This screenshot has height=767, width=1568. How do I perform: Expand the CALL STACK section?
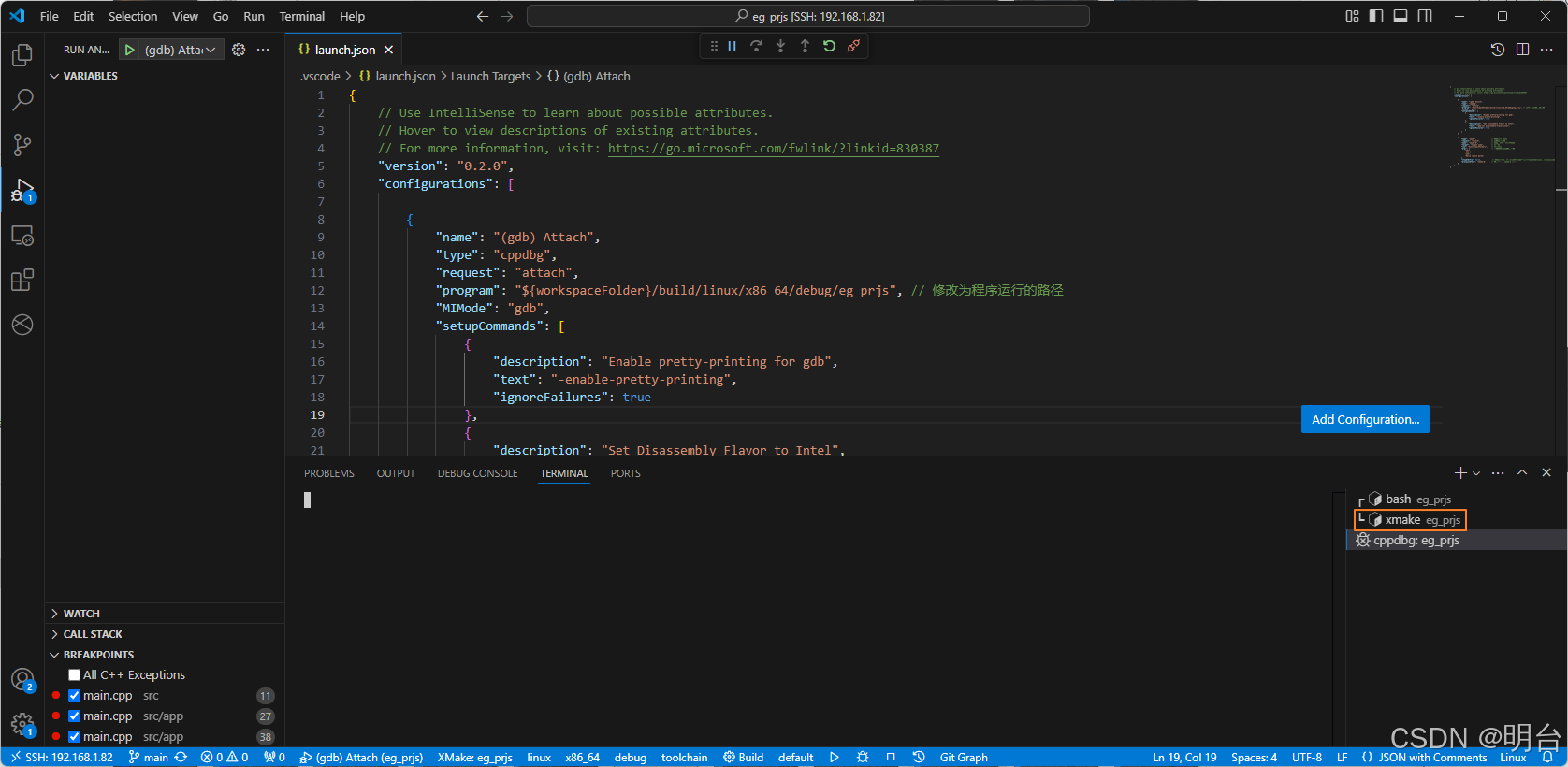coord(165,634)
